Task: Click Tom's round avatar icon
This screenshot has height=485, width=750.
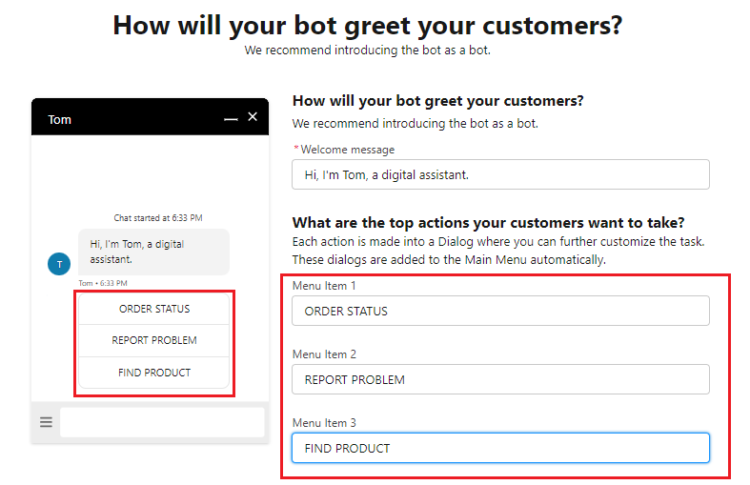Action: click(59, 264)
